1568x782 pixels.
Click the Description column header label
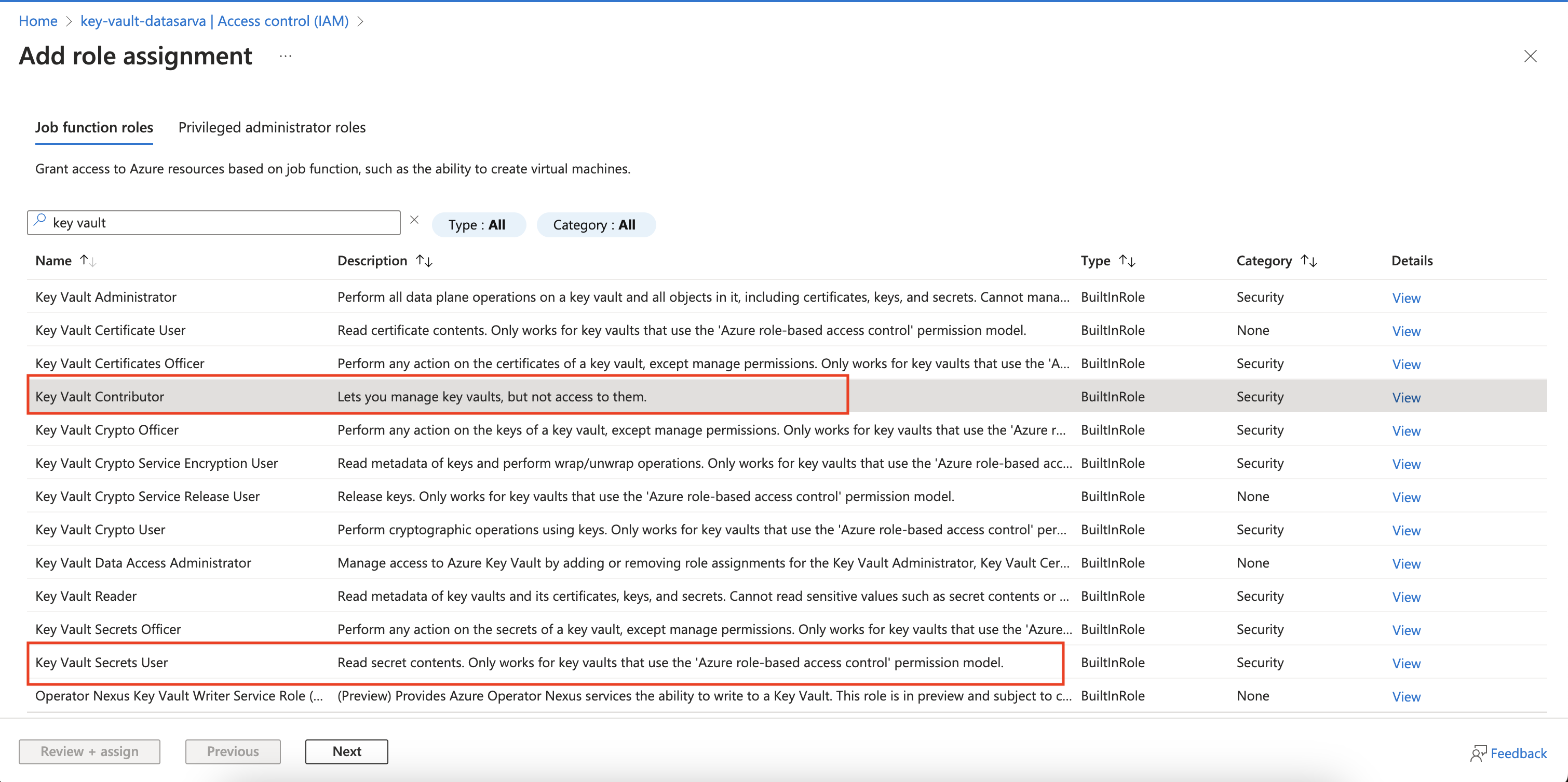(372, 261)
